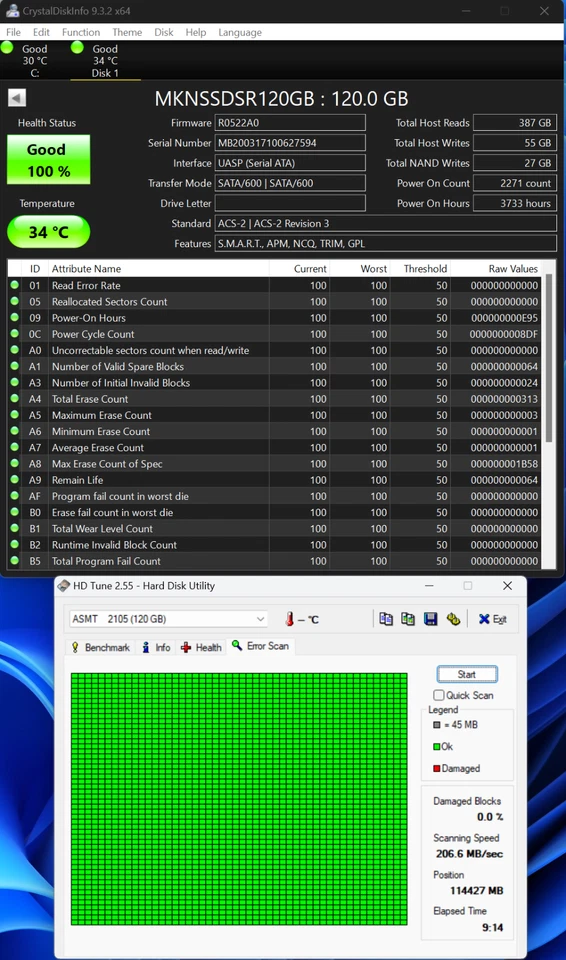
Task: Click the Total Host Writes value 55 GB
Action: tap(515, 143)
